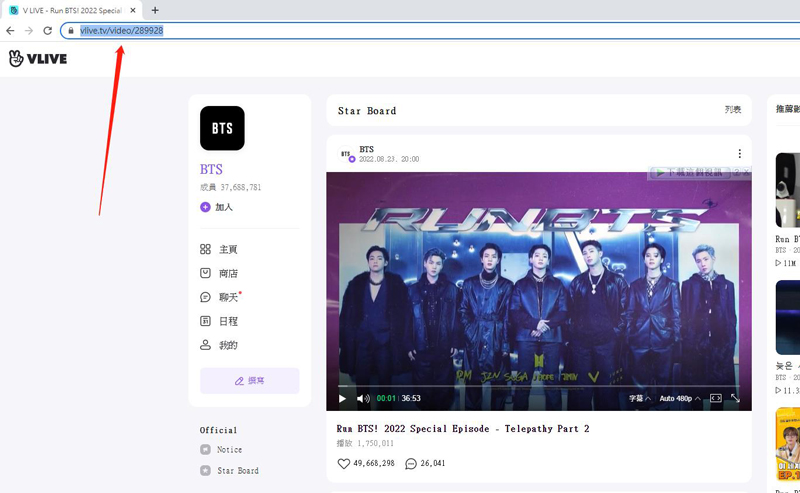Play the Run BTS video
800x493 pixels.
pyautogui.click(x=342, y=399)
